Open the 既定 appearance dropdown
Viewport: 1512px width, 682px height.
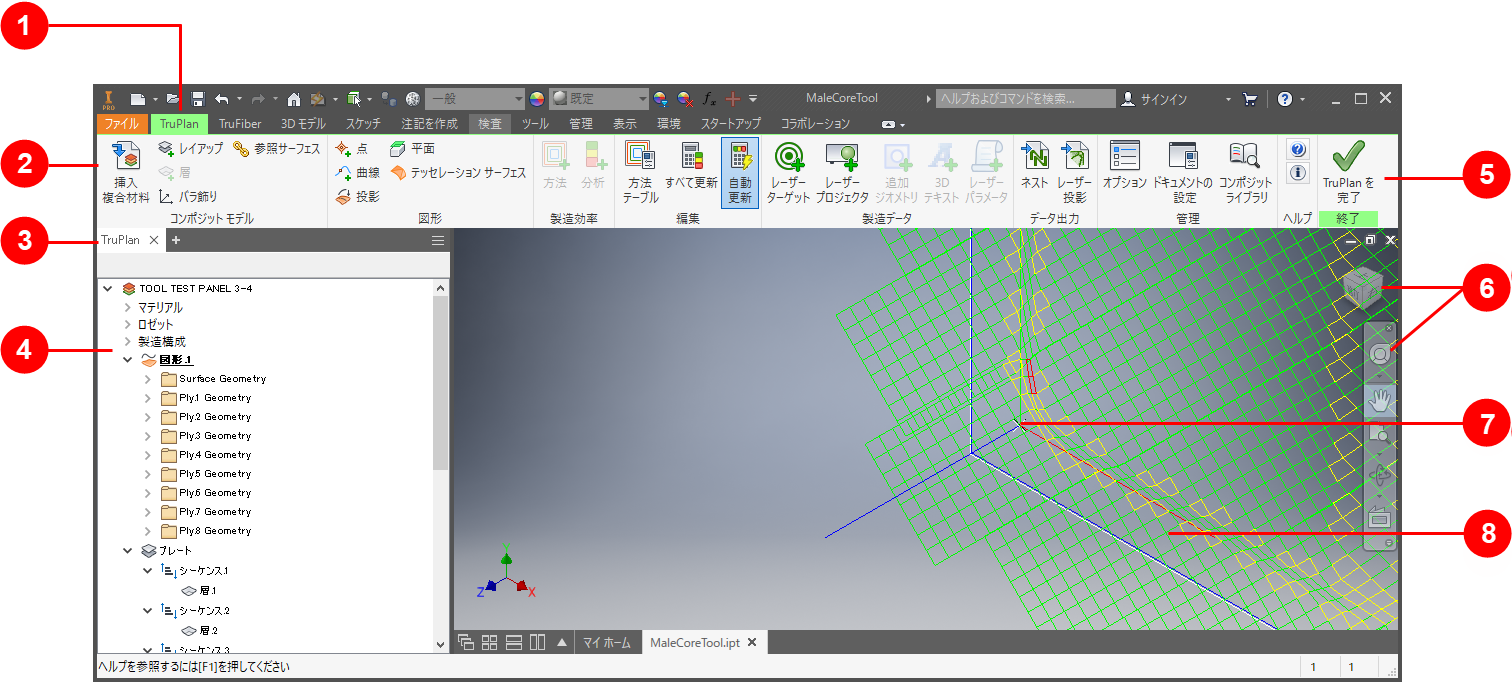[x=599, y=99]
